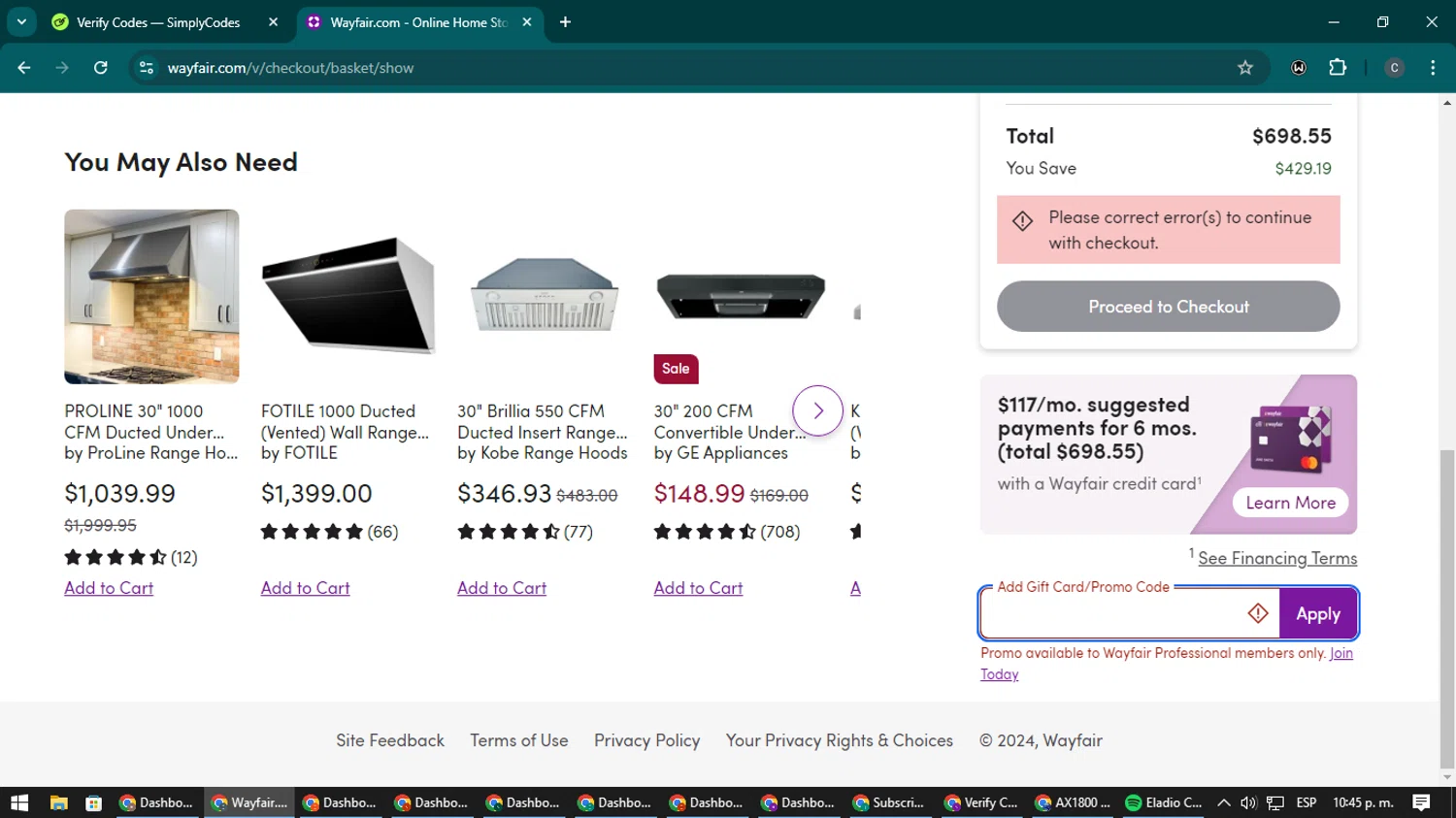Add the PROLINE range hood to cart

109,588
